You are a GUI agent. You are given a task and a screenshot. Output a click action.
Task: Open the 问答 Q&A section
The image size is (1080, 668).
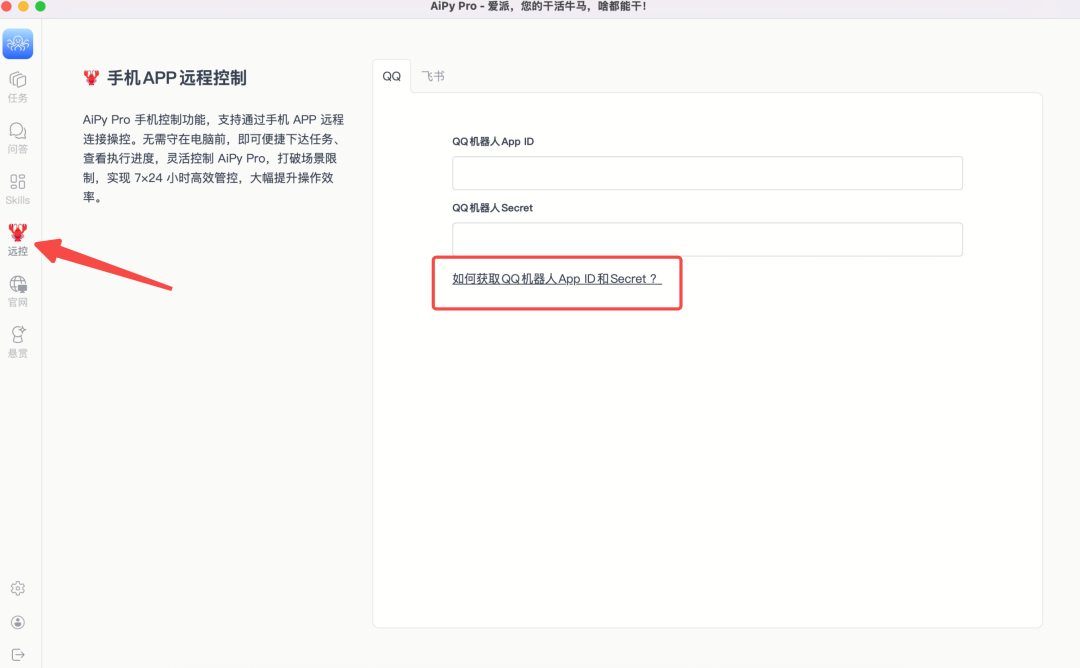tap(17, 138)
